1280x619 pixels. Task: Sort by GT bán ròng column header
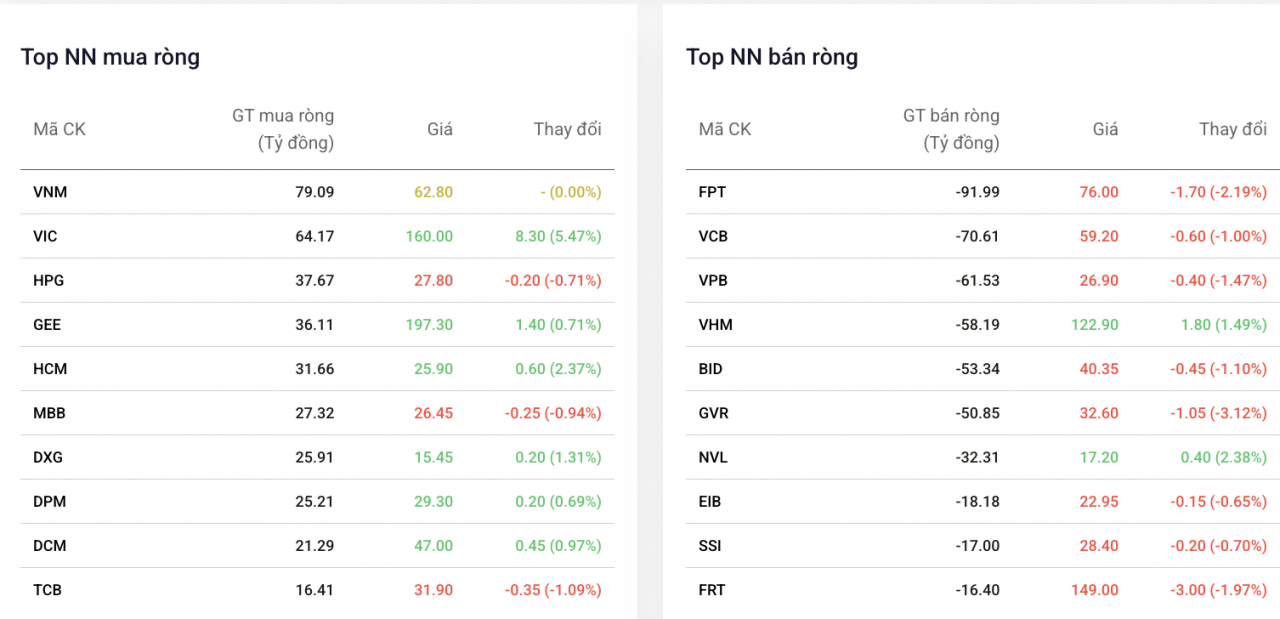(950, 129)
